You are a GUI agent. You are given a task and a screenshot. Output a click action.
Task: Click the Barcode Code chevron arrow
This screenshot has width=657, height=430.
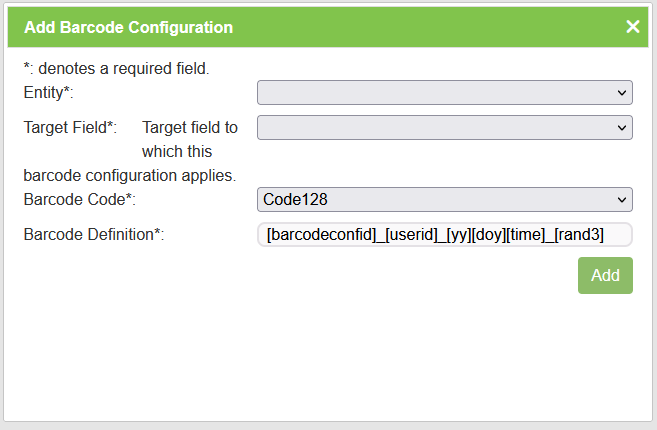[622, 200]
